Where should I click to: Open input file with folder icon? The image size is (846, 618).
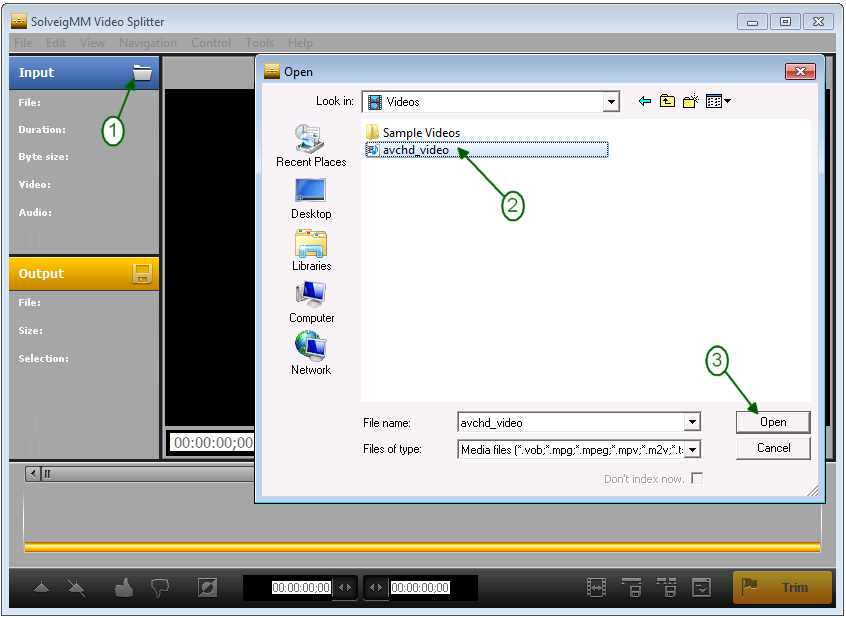pos(142,72)
